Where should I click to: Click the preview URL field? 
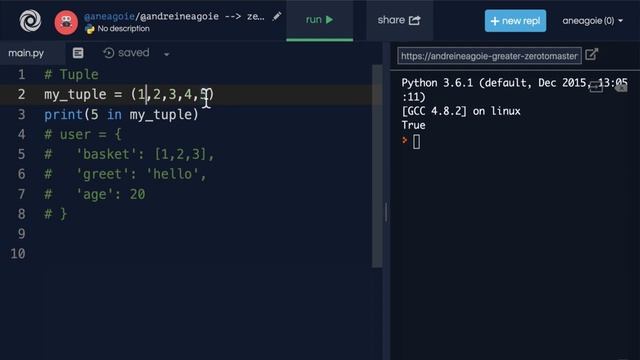pos(489,56)
